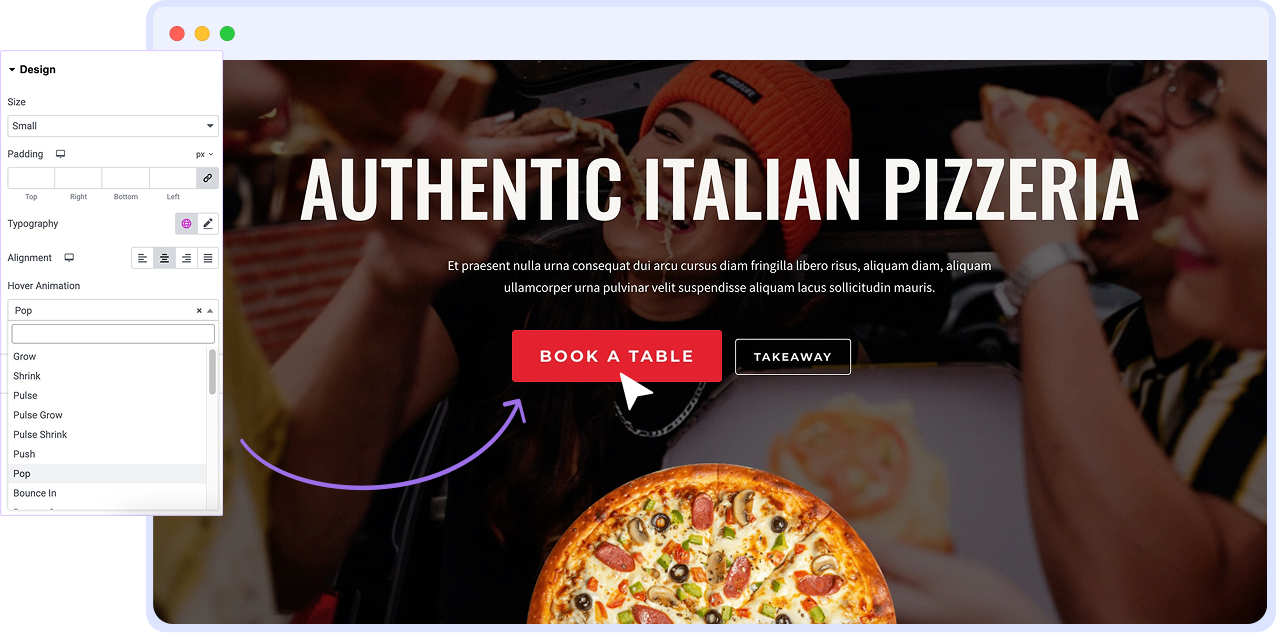Click responsive device icon next to Padding
1276x633 pixels.
(60, 154)
